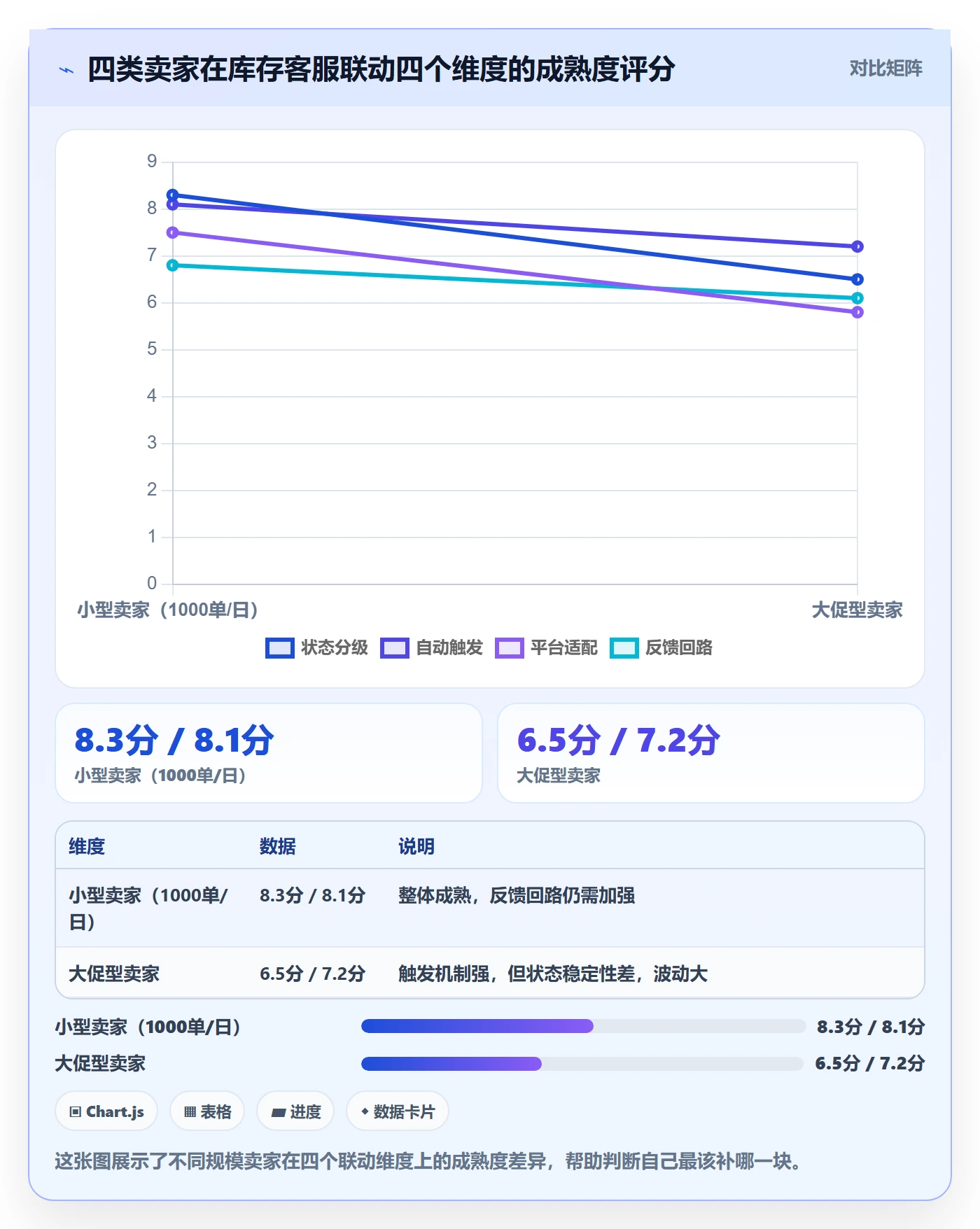Click the 大促型卖家 x-axis label
This screenshot has width=980, height=1229.
[x=857, y=610]
